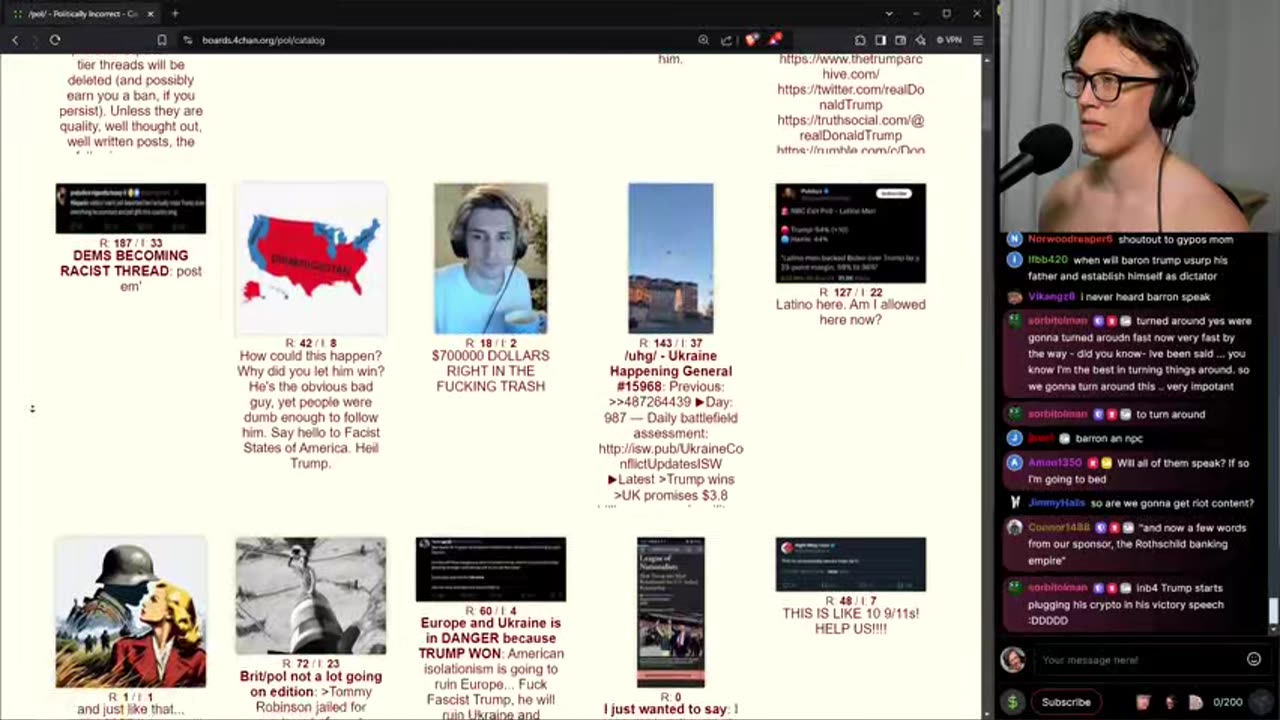
Task: Toggle the browser sidebar panel icon
Action: 880,40
